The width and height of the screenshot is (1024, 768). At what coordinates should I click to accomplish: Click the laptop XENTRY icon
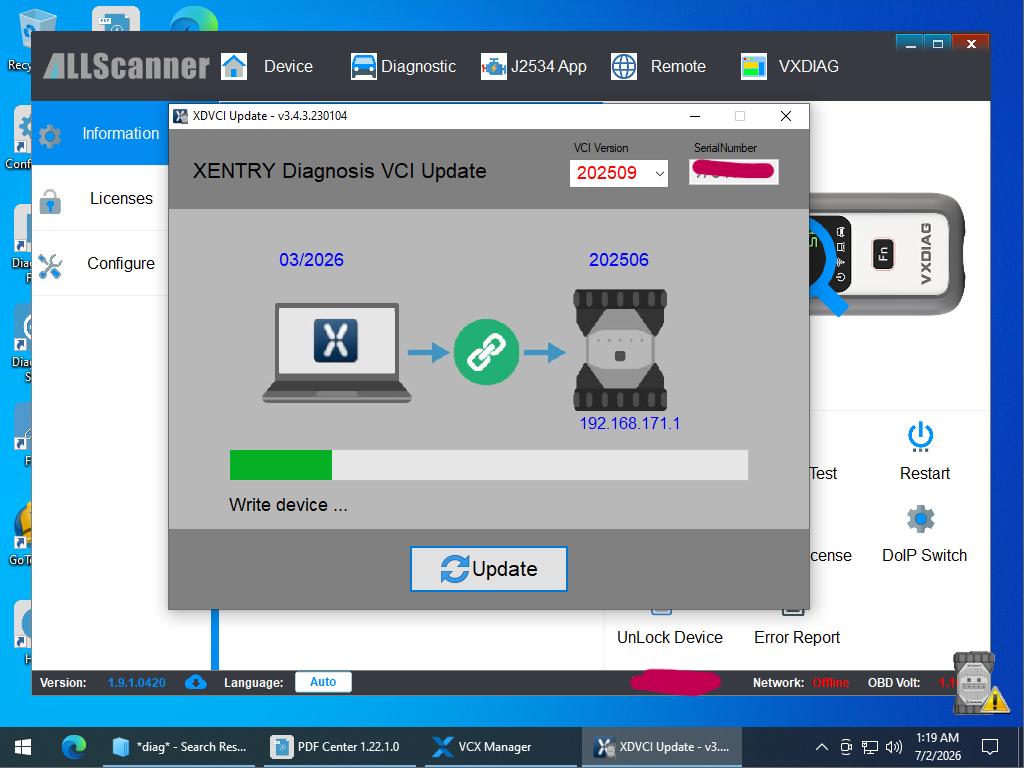(336, 353)
